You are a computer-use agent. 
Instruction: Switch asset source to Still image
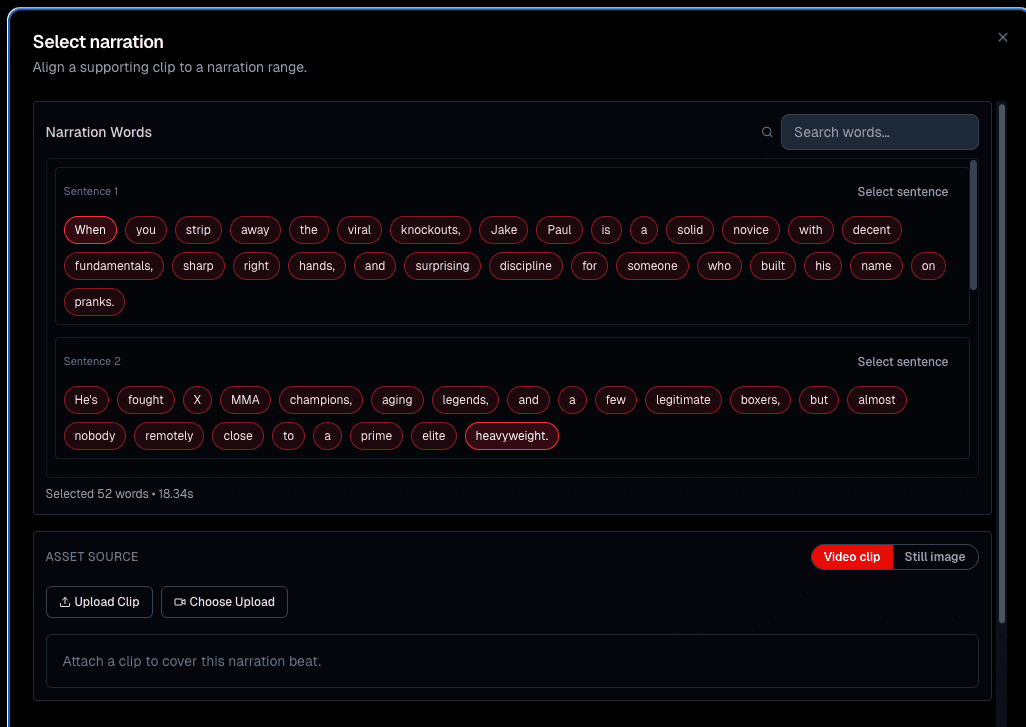click(934, 557)
